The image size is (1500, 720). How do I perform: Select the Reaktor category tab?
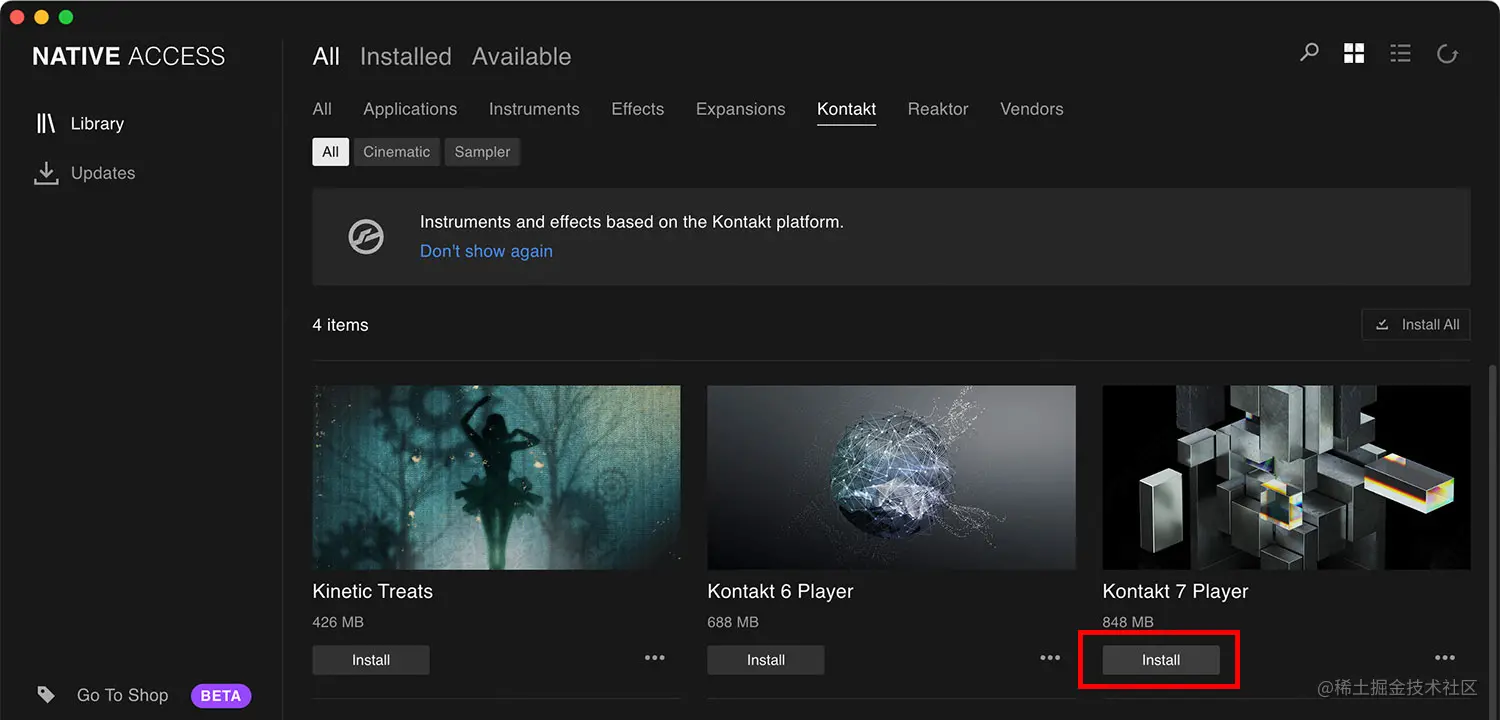[x=937, y=109]
